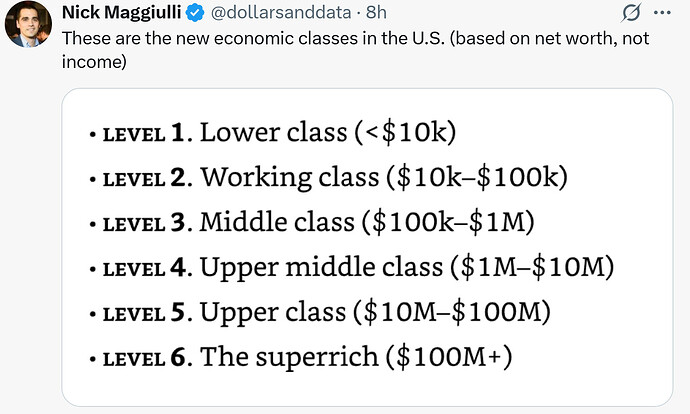Click the 'Level 1. Lower class' line
This screenshot has width=690, height=414.
coord(272,132)
